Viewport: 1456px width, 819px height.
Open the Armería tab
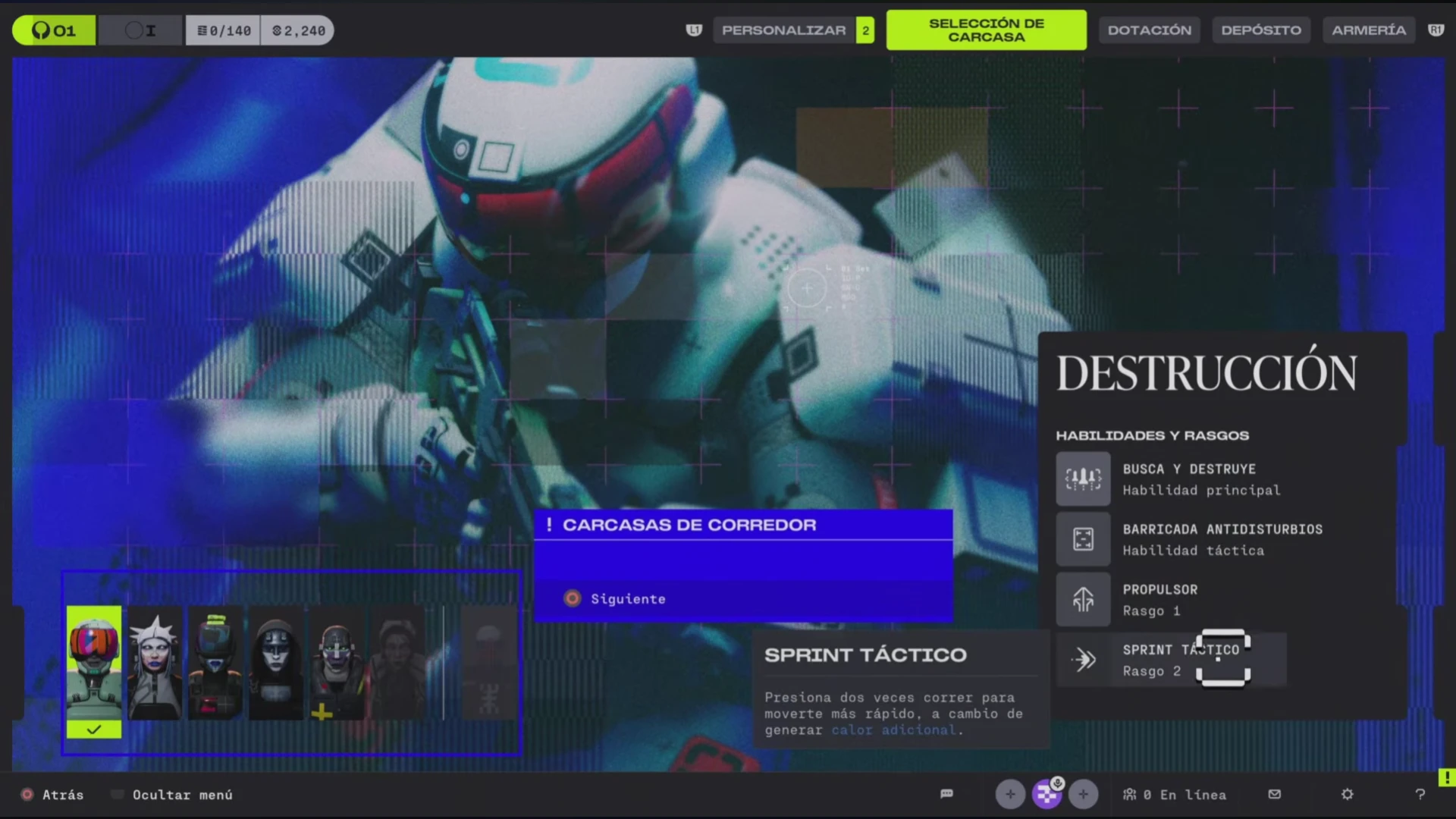pyautogui.click(x=1368, y=30)
